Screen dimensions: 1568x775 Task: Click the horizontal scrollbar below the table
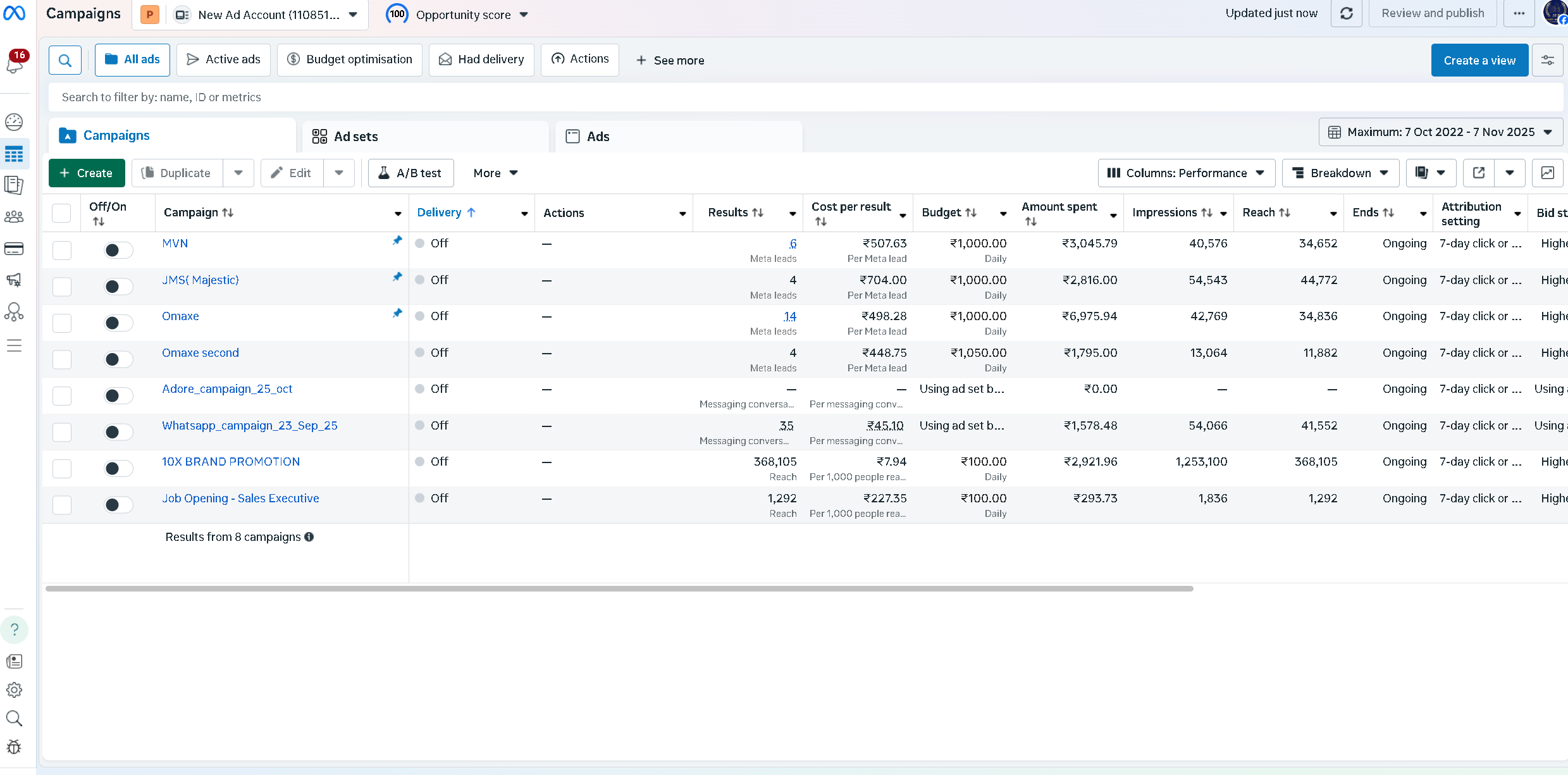point(619,588)
